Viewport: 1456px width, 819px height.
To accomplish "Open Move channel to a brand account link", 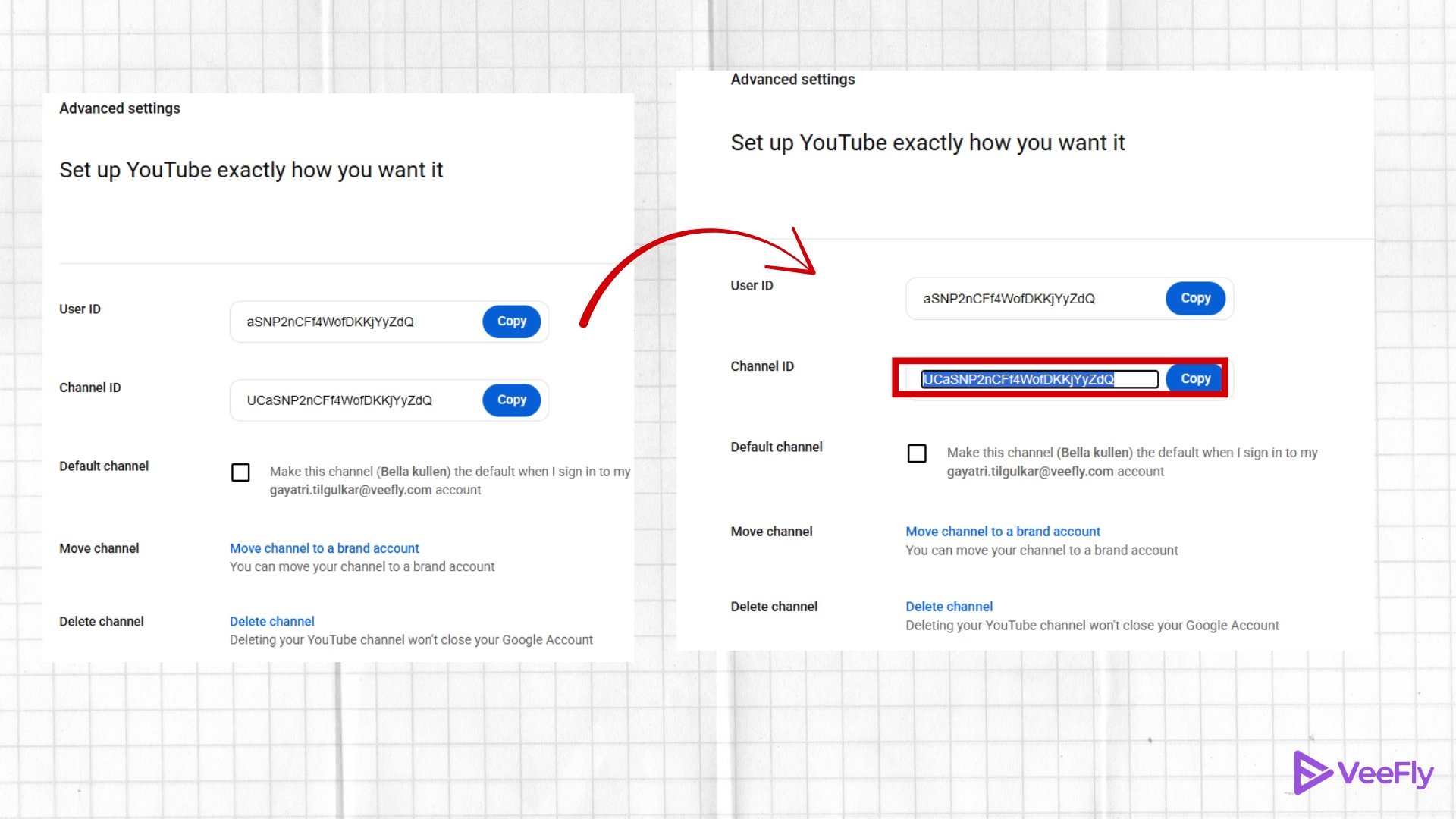I will pyautogui.click(x=324, y=548).
